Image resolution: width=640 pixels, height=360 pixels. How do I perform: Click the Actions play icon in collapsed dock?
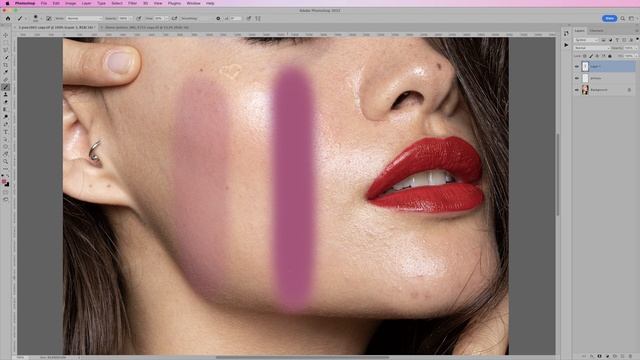point(566,45)
